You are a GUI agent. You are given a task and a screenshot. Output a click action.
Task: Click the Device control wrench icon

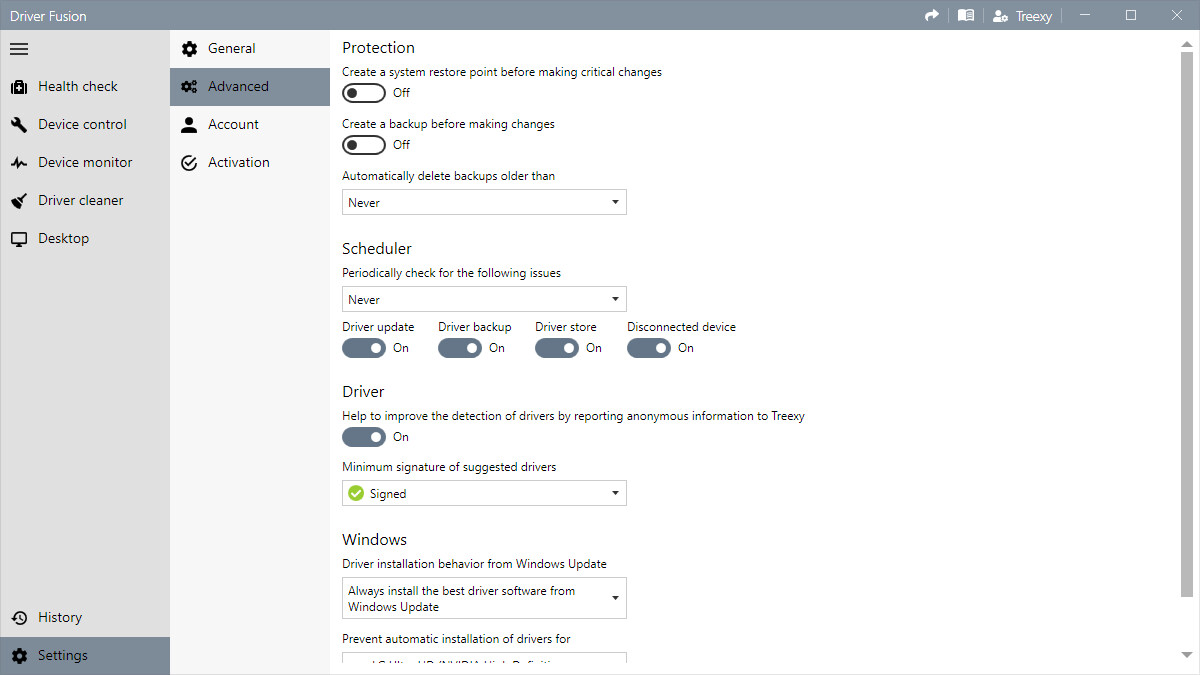point(19,125)
